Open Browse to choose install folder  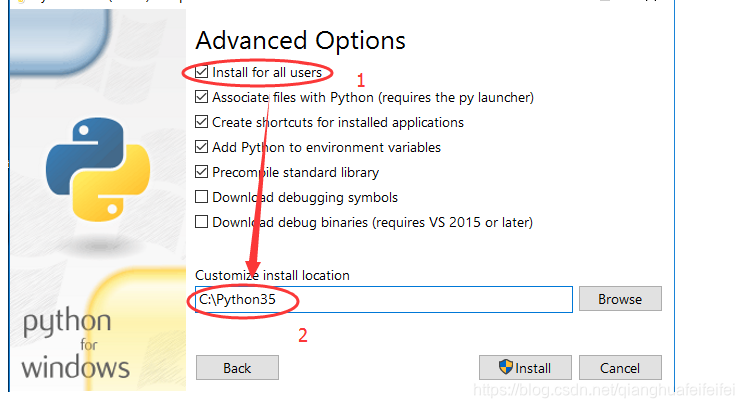620,299
